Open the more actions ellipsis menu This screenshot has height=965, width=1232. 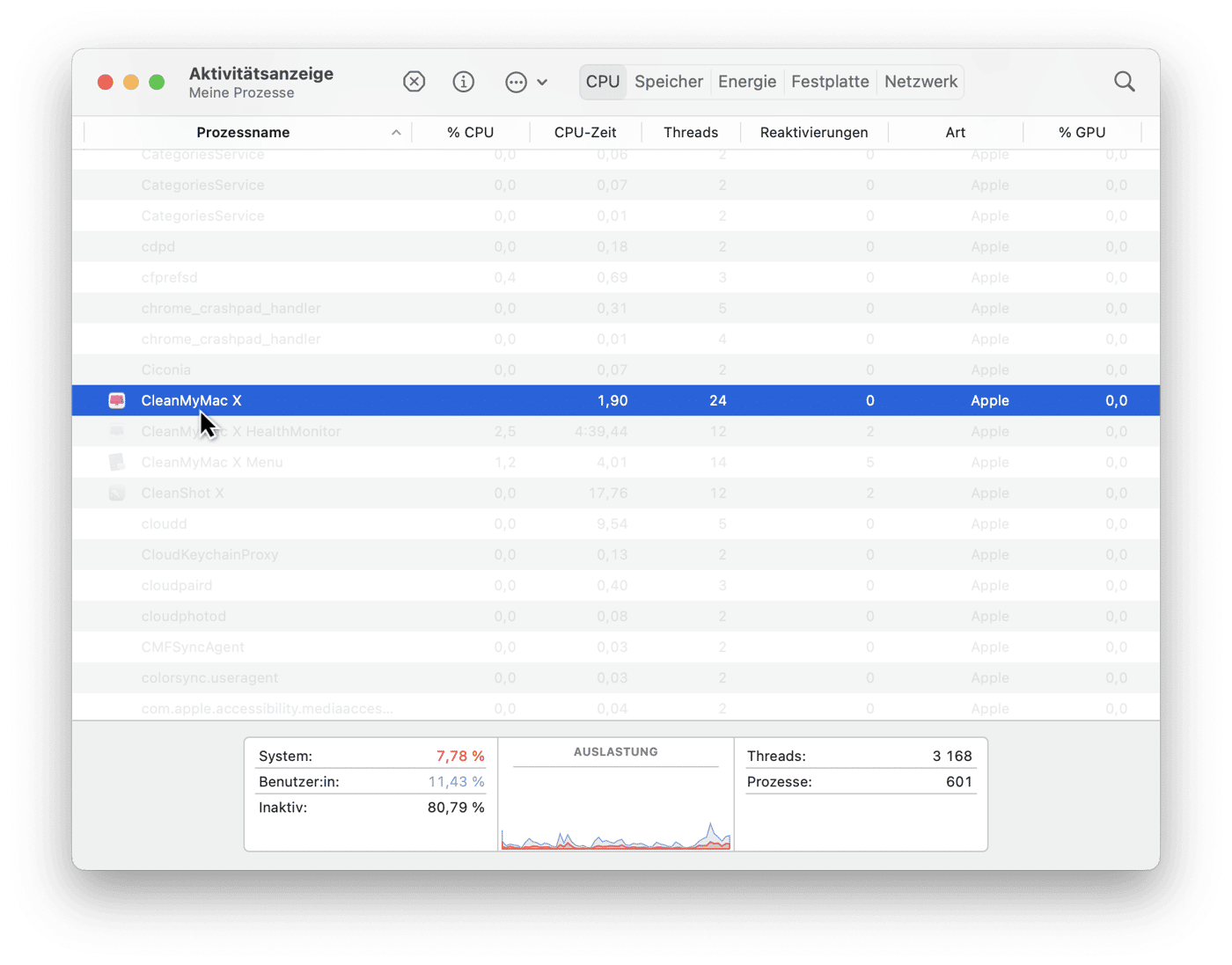(526, 82)
